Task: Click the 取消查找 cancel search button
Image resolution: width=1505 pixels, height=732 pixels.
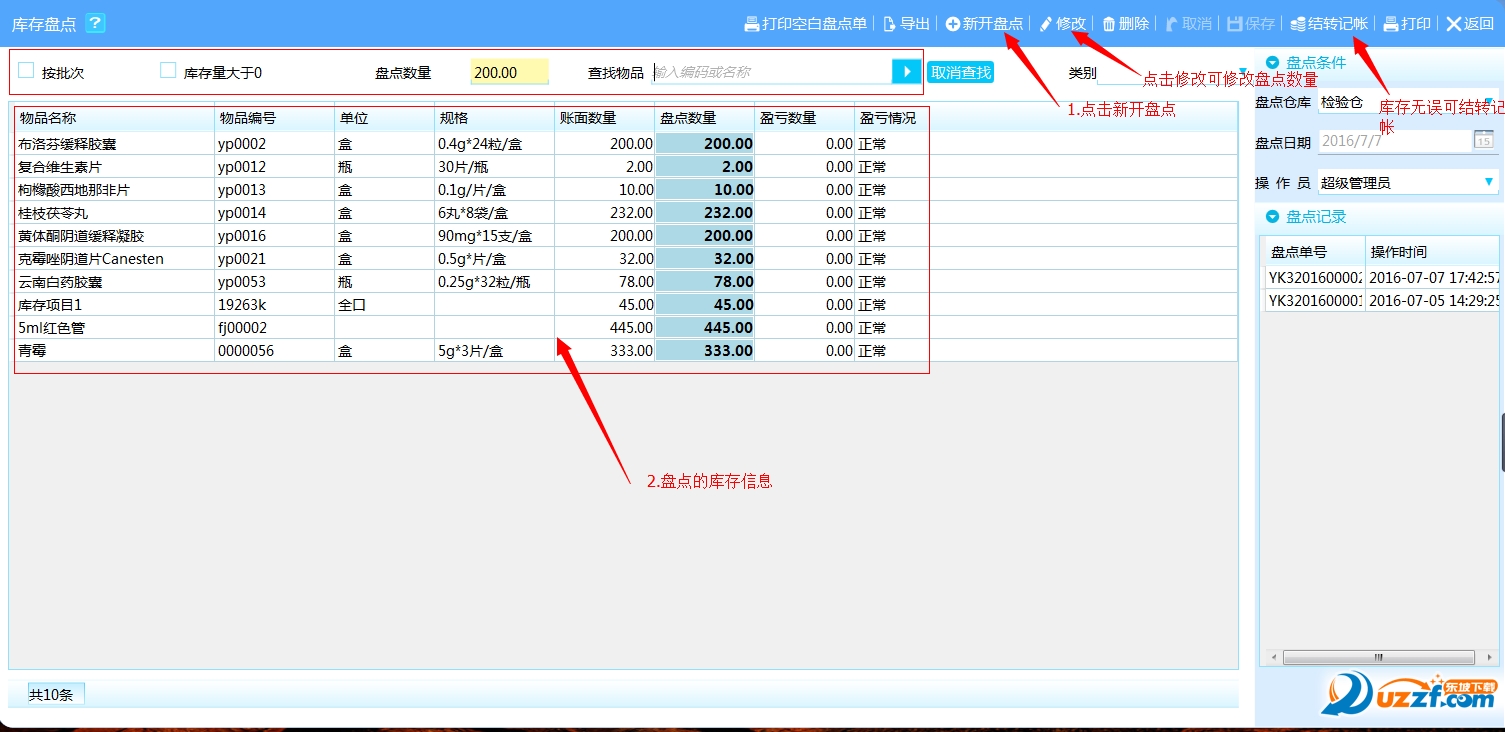Action: 960,72
